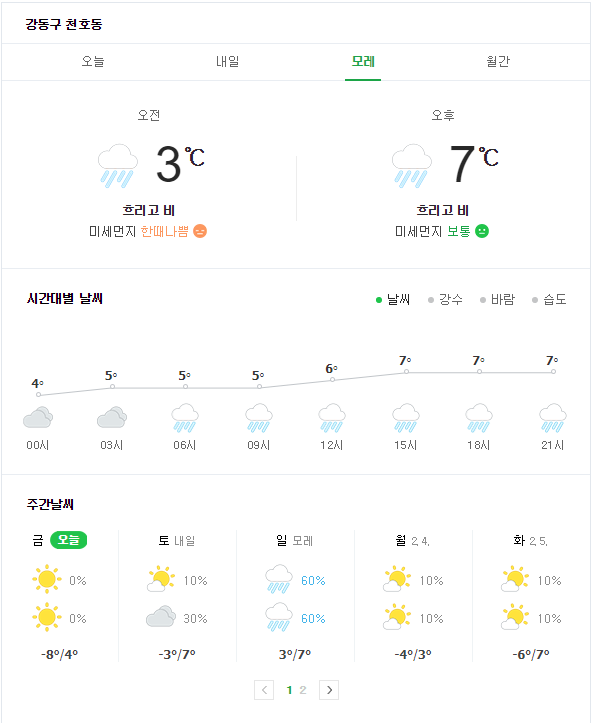This screenshot has width=595, height=723.
Task: Click the afternoon rain cloud icon
Action: (411, 166)
